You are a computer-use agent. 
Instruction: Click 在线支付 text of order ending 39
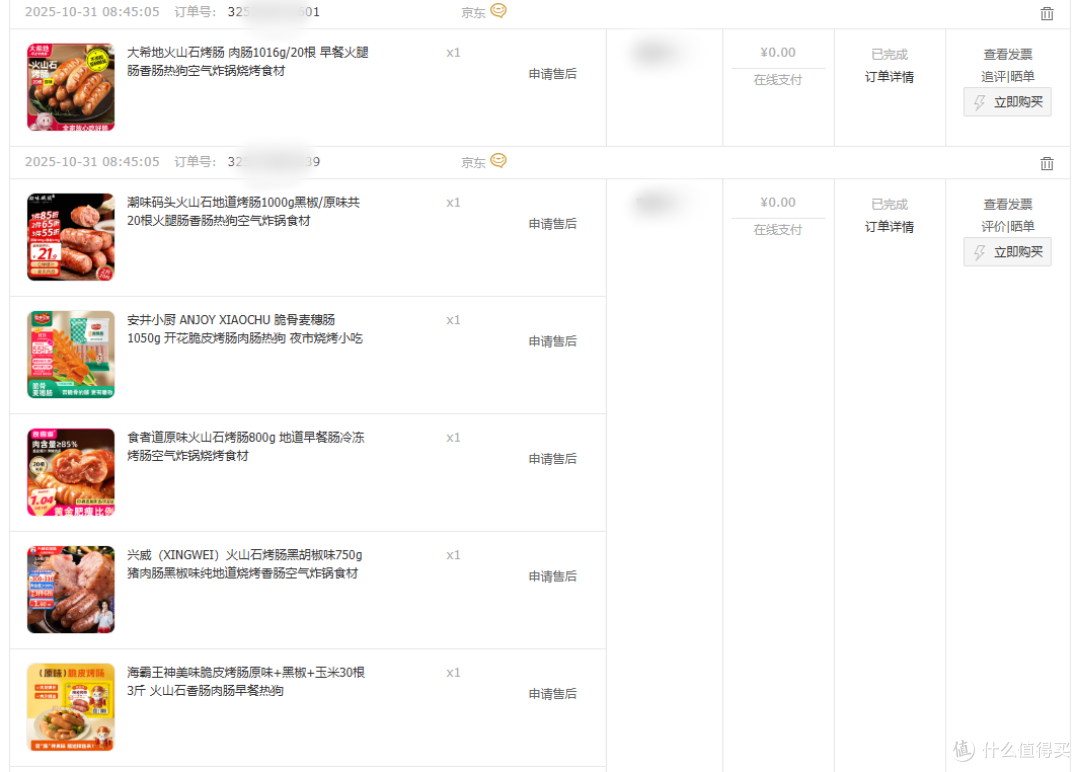(778, 230)
